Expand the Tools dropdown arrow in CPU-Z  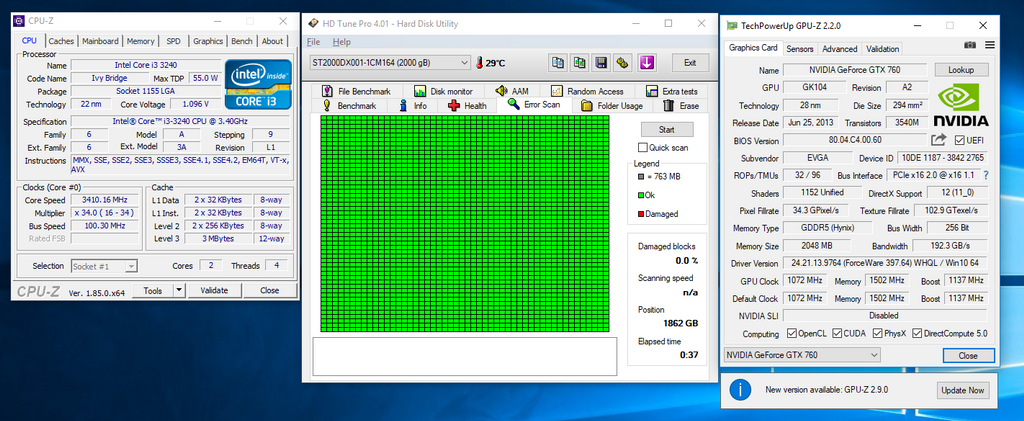178,290
